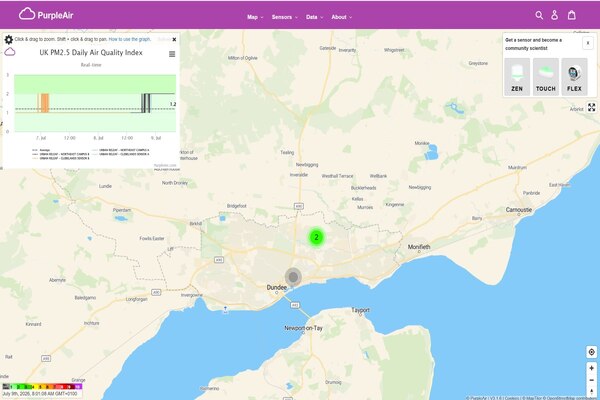This screenshot has height=400, width=600.
Task: Click the Newport-on-Tay label on map
Action: pos(303,328)
